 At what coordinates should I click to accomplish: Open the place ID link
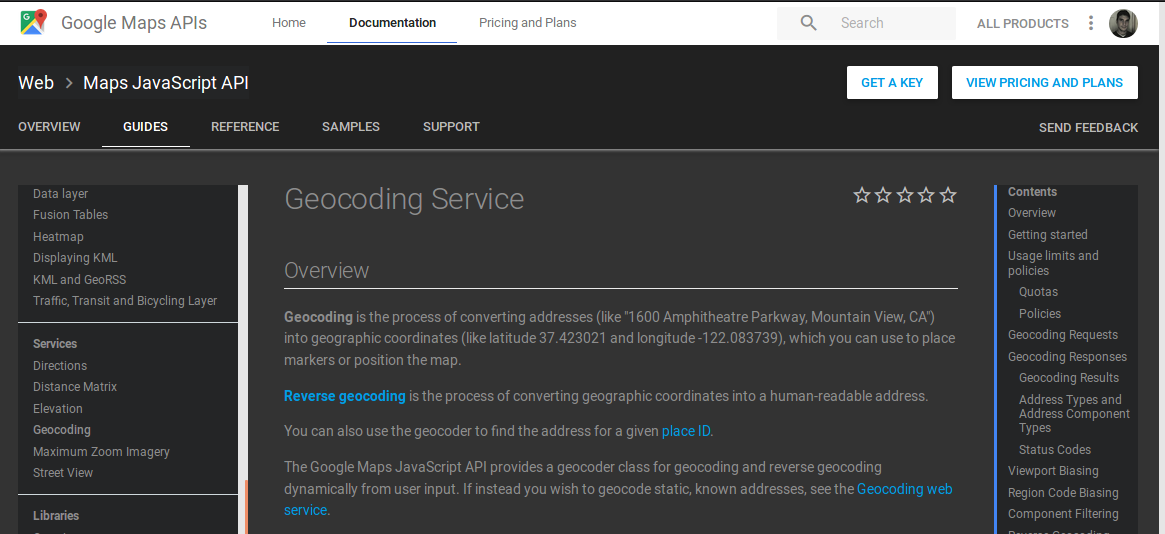tap(687, 431)
